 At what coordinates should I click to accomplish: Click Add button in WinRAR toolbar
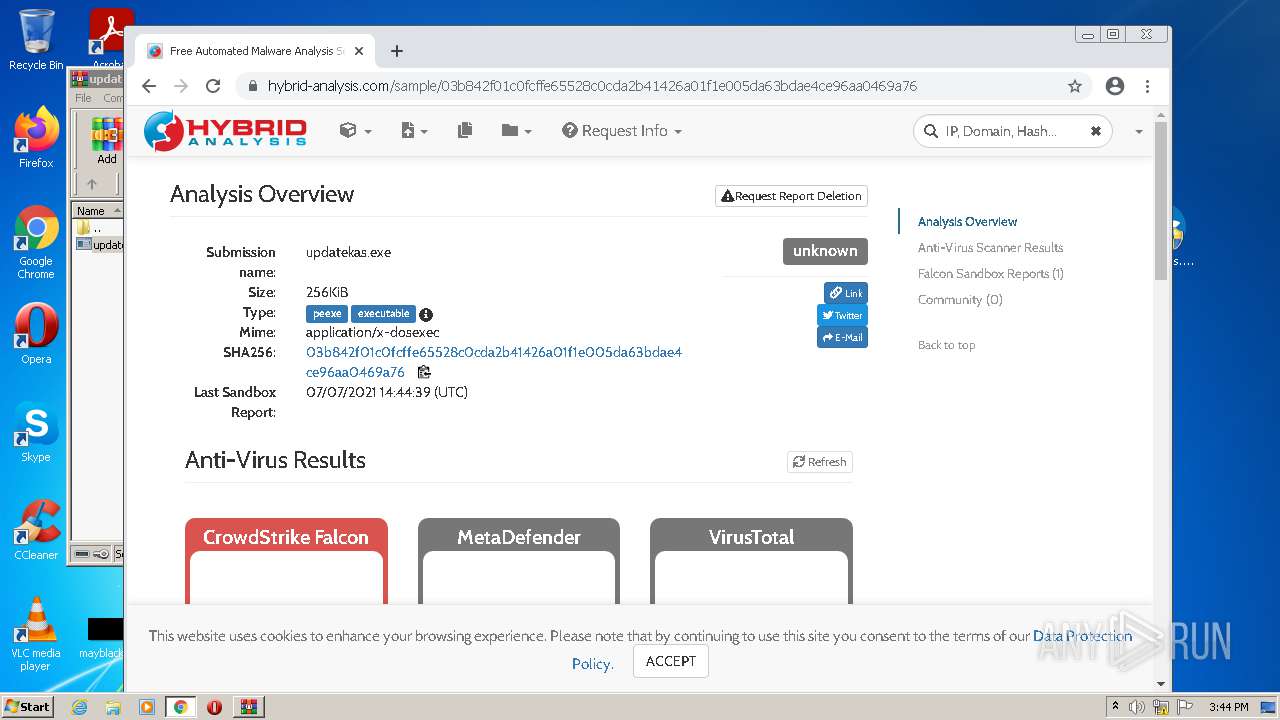coord(106,141)
